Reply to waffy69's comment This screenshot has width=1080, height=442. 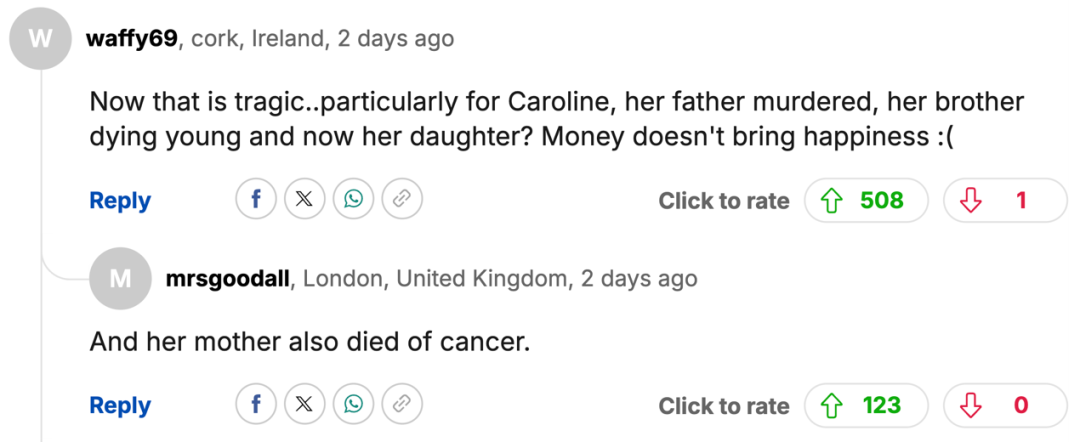(120, 200)
